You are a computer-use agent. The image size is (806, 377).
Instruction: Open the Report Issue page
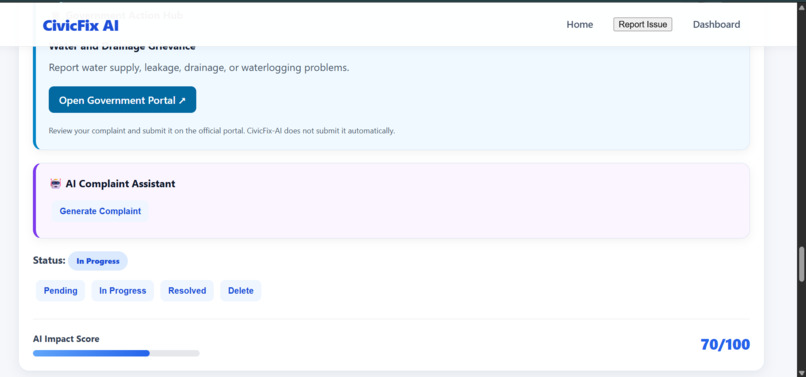click(x=643, y=24)
